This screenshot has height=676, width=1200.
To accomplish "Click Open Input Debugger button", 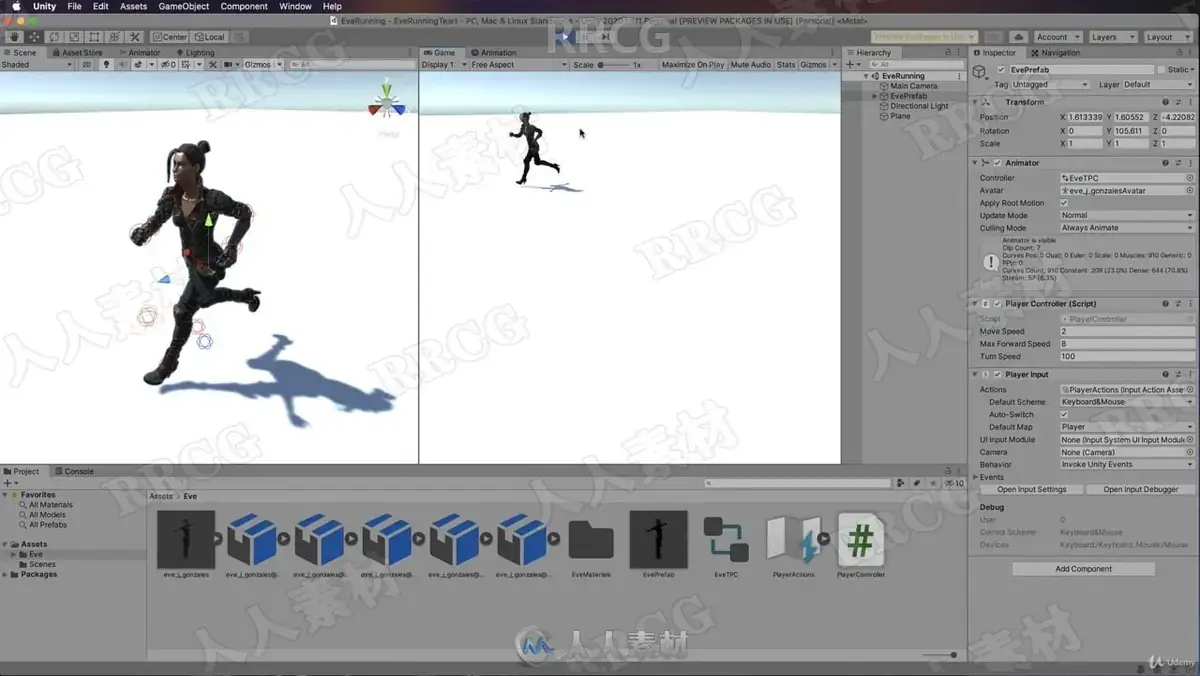I will coord(1141,490).
